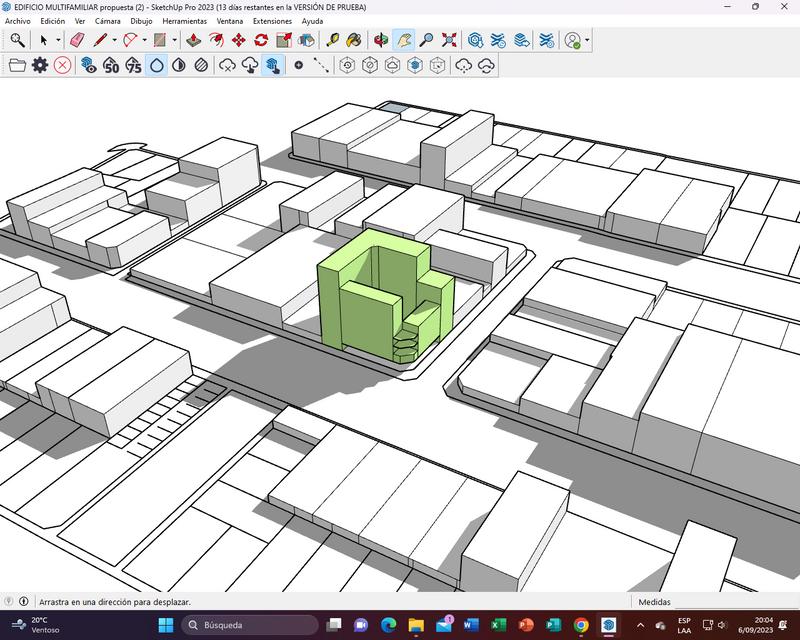The image size is (800, 640).
Task: Choose the Rotate tool
Action: 261,40
